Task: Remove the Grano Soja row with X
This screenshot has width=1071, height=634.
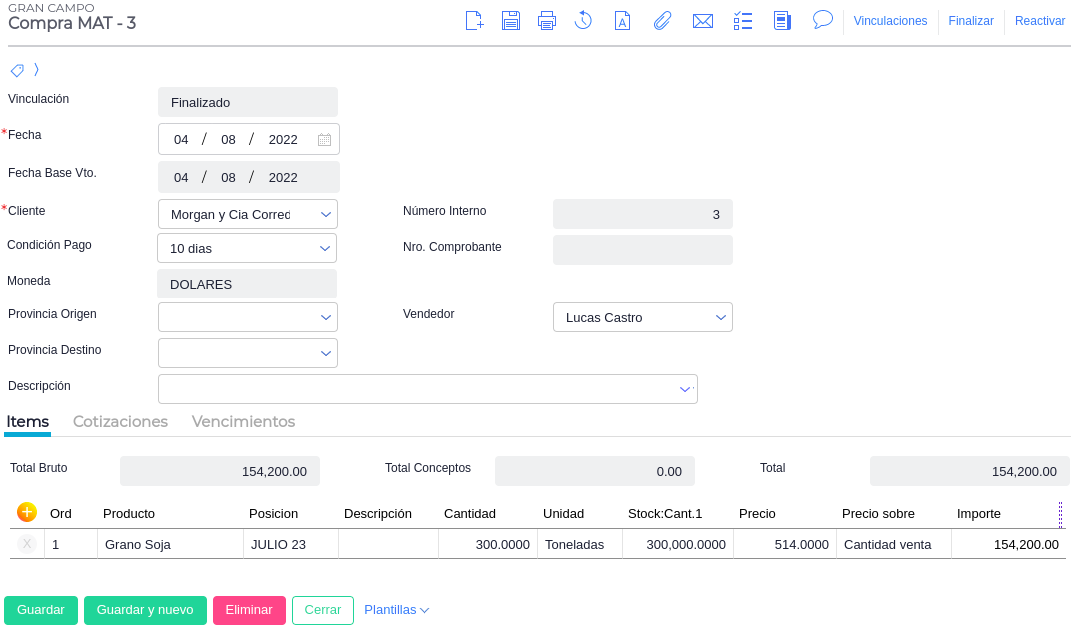Action: click(27, 544)
